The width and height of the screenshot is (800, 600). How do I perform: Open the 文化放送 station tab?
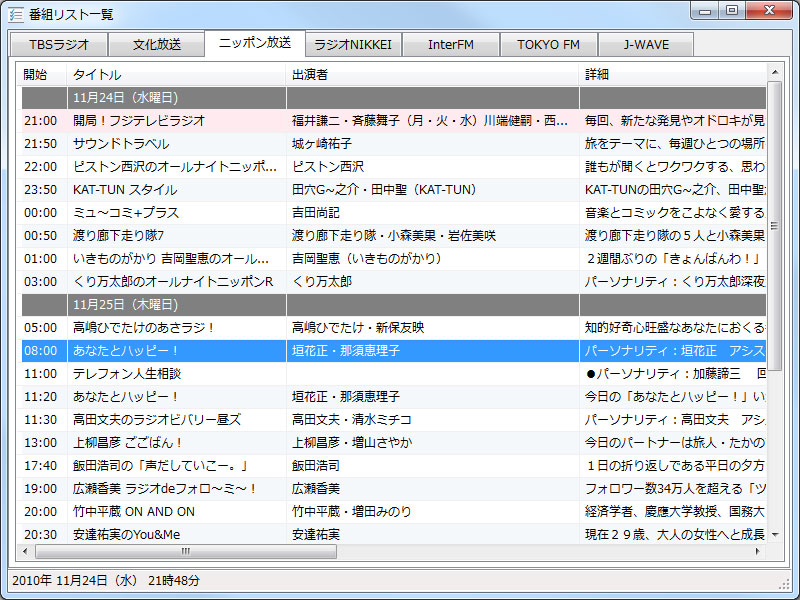159,44
